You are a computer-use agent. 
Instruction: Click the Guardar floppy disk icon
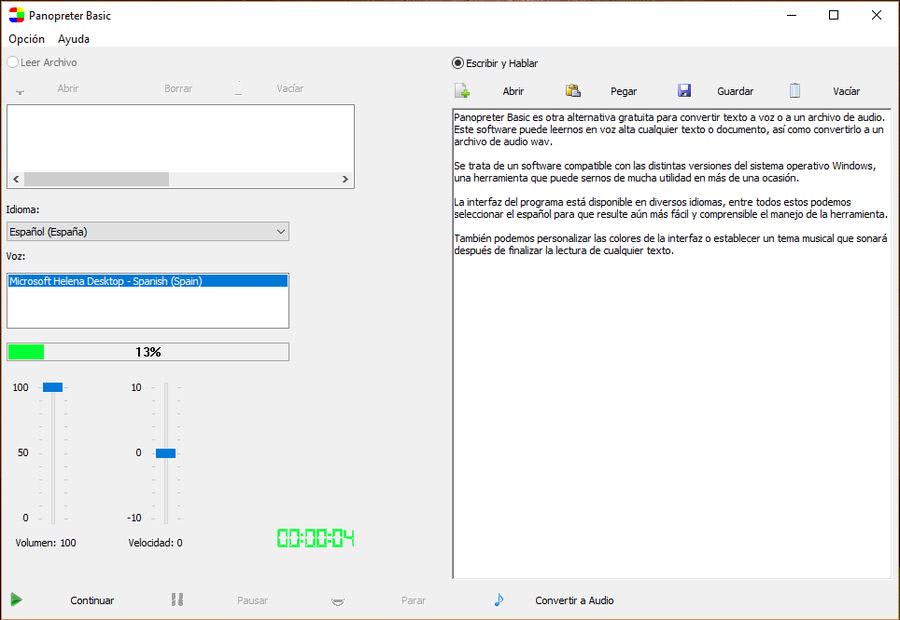click(684, 91)
